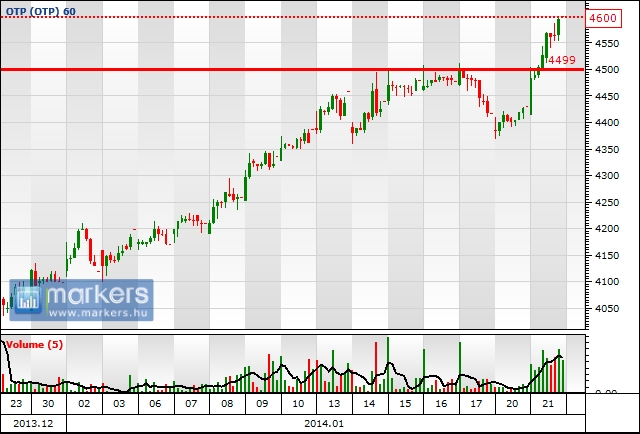Viewport: 640px width, 434px height.
Task: Click the red horizontal resistance line
Action: point(293,69)
